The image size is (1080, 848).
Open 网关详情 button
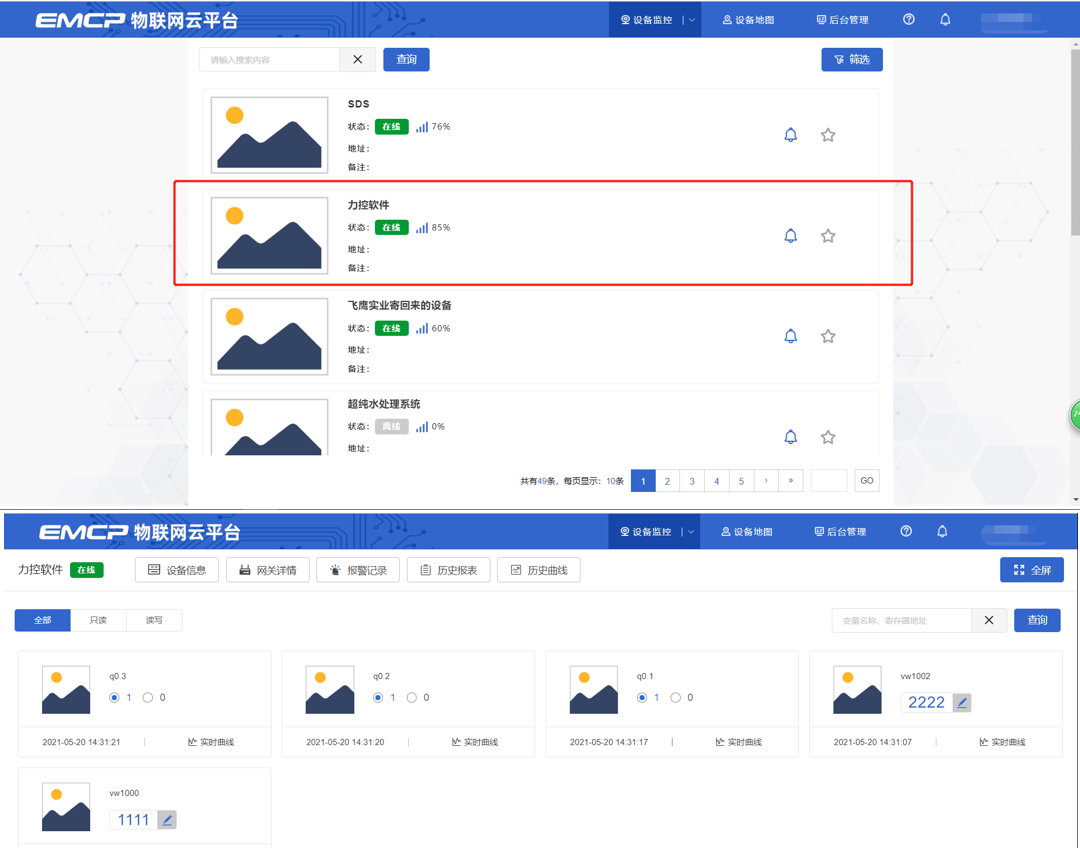[x=267, y=570]
